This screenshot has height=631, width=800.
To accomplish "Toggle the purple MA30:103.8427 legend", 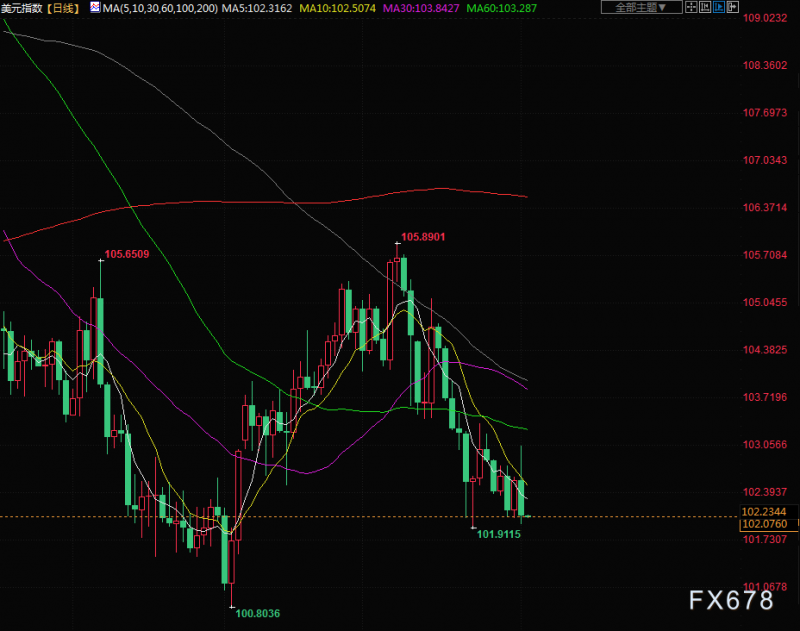I will tap(421, 8).
